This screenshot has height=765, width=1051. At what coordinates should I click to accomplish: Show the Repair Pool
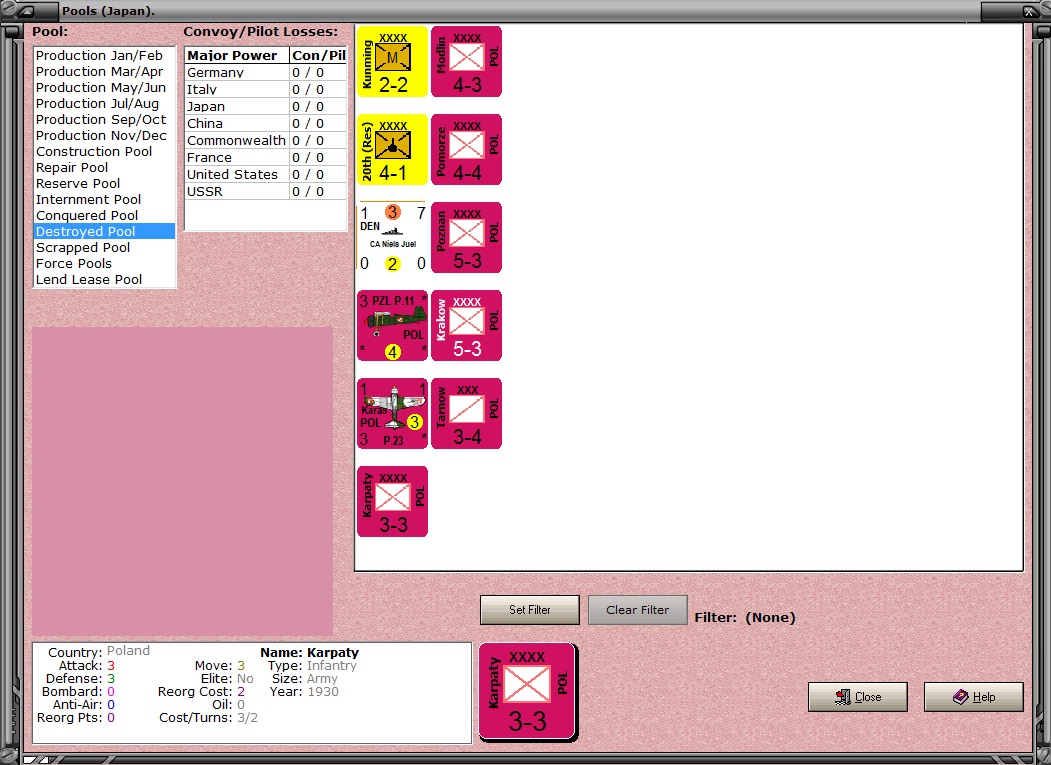105,168
